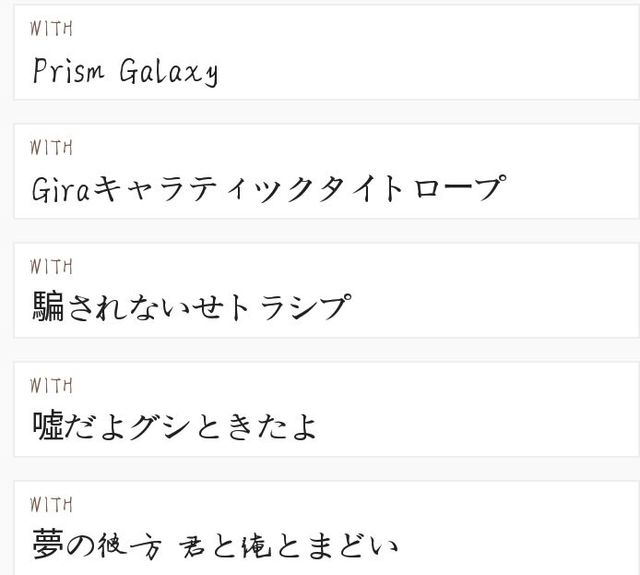Click the 嘘 kanji in the fourth card
The image size is (640, 575).
48,425
